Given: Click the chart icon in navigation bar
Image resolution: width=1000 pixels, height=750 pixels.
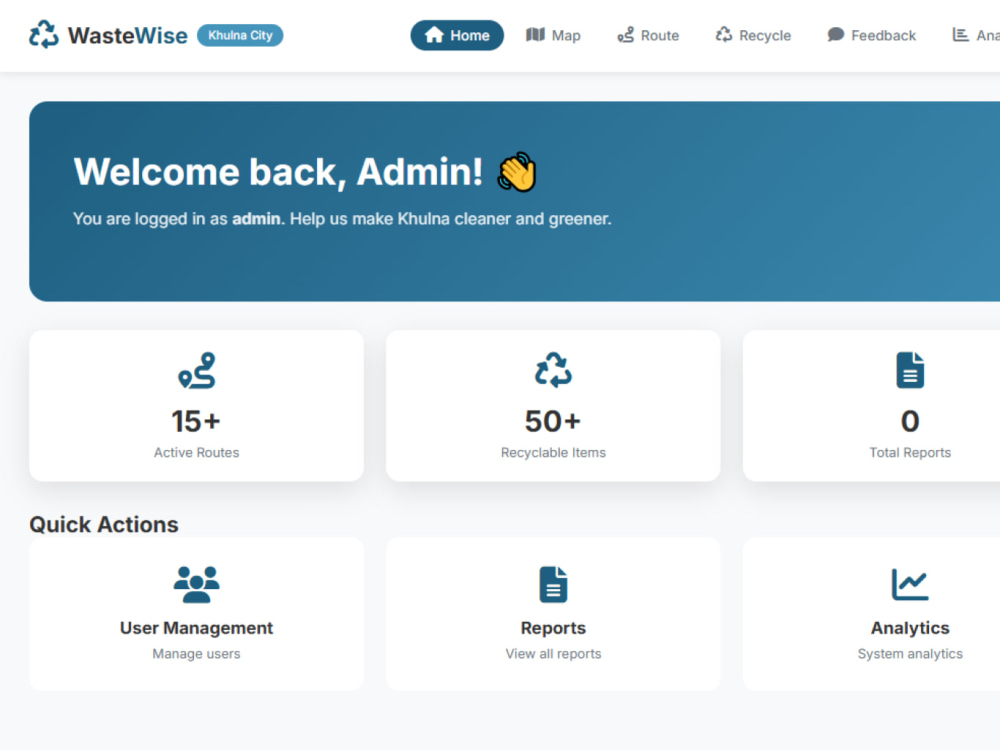Looking at the screenshot, I should 960,34.
